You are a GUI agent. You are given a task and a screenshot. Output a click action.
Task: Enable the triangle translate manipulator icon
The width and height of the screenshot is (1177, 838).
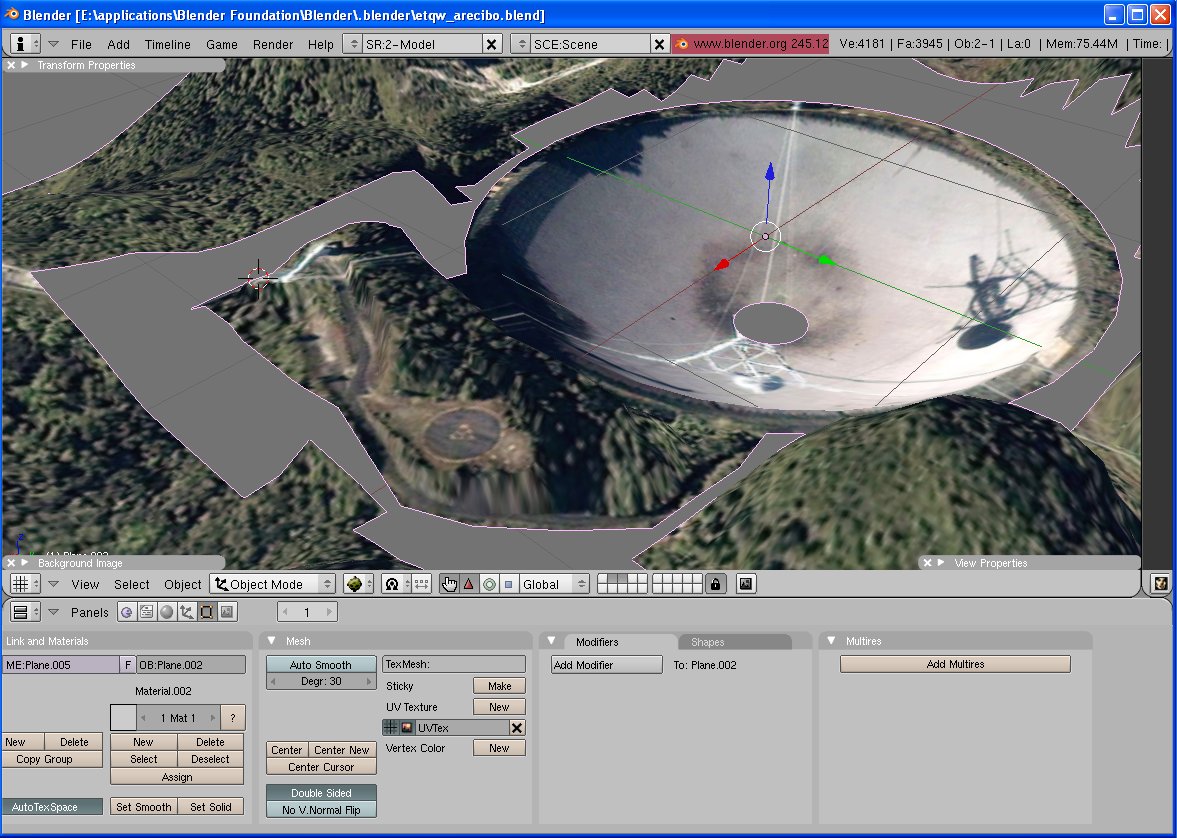[468, 584]
